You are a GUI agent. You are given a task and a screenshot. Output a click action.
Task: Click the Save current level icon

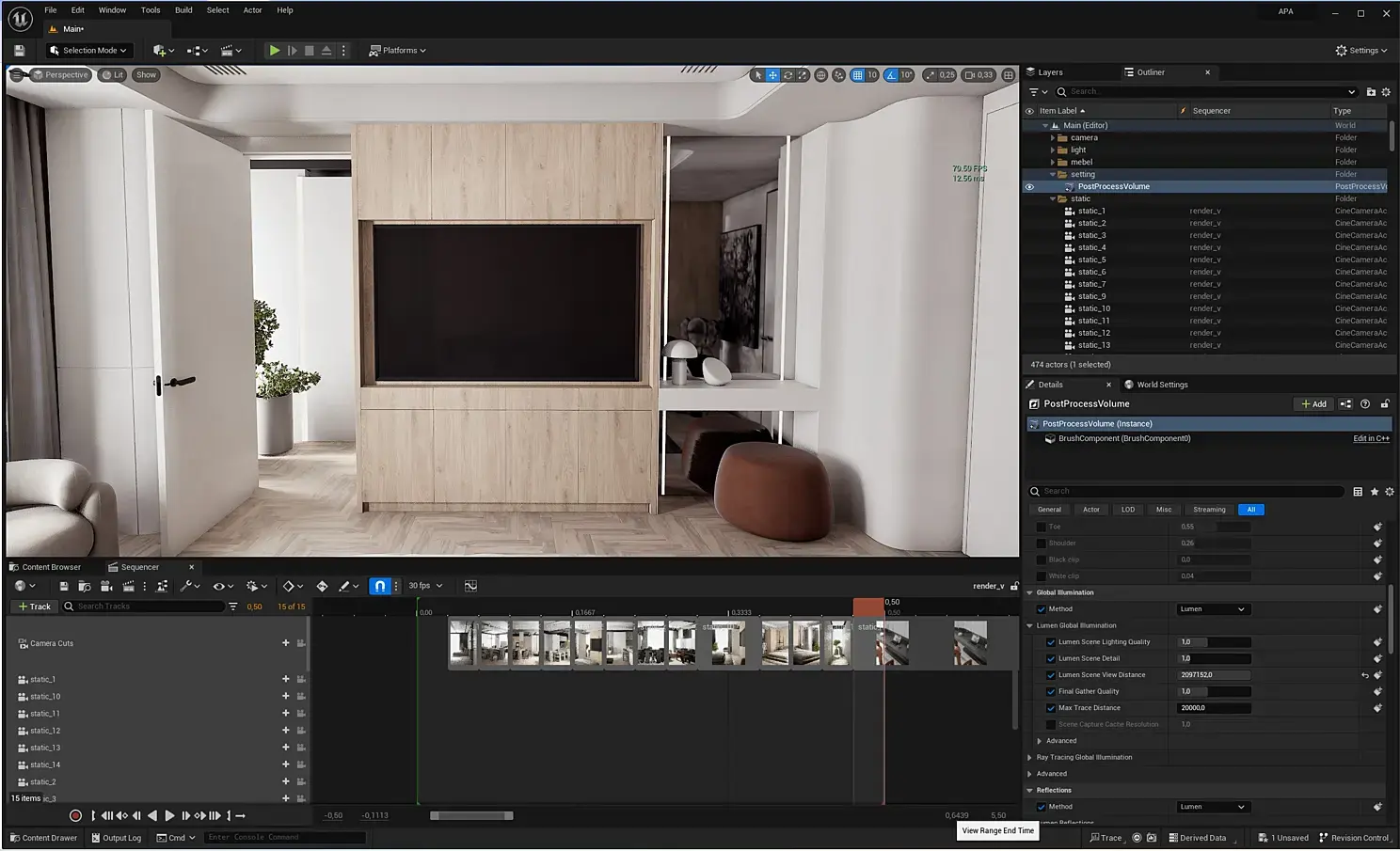click(x=19, y=51)
